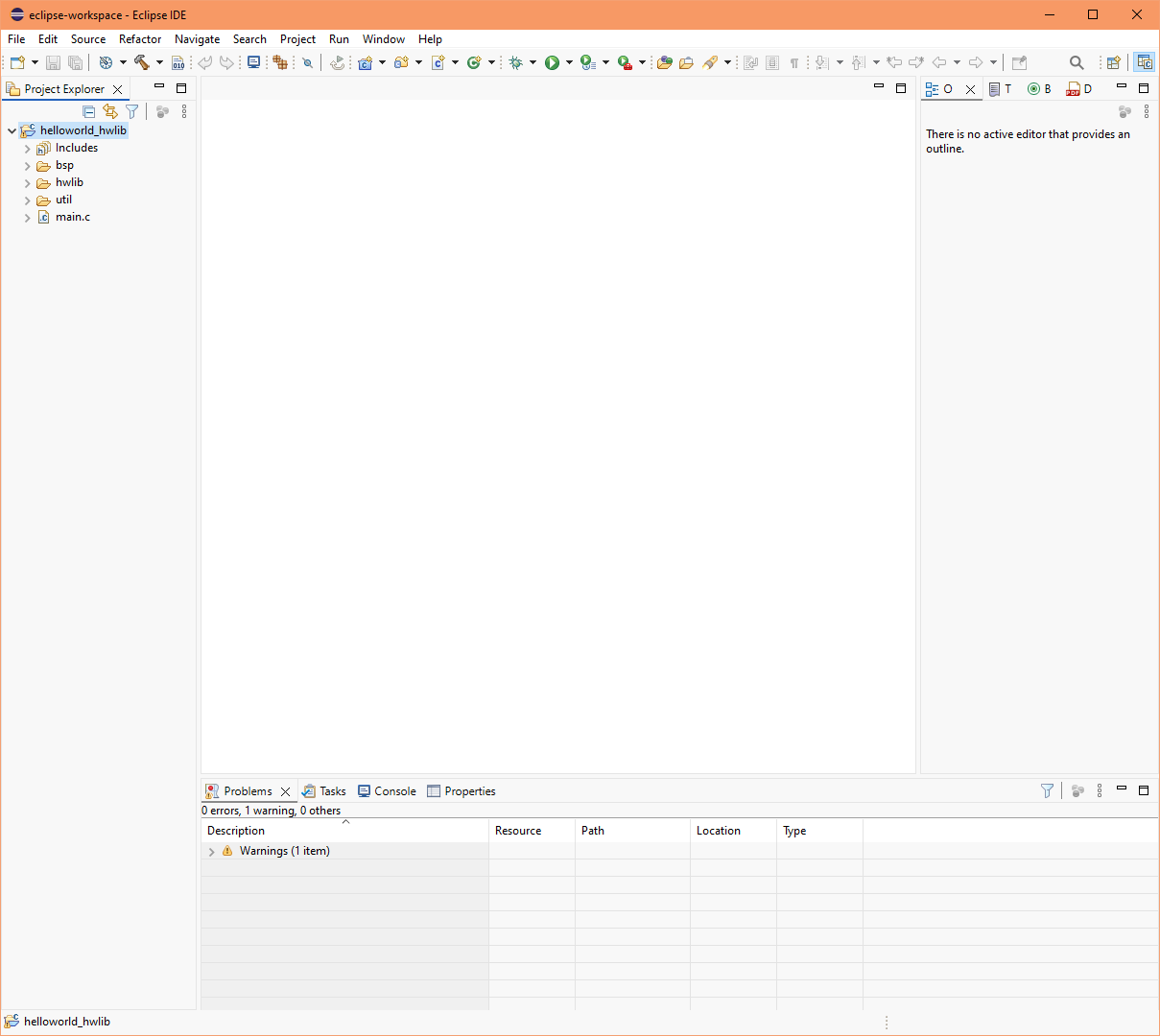Click the New C/C++ Project icon

click(365, 62)
